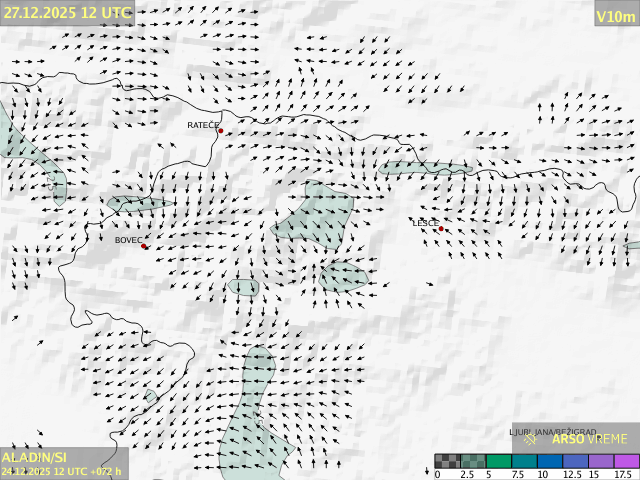
Task: Pick the purple 15 legend swatch
Action: tap(601, 462)
